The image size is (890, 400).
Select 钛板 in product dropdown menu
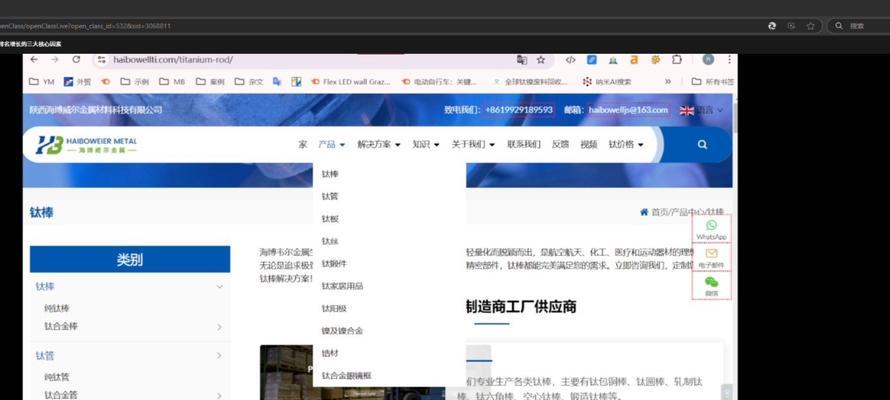click(x=330, y=219)
